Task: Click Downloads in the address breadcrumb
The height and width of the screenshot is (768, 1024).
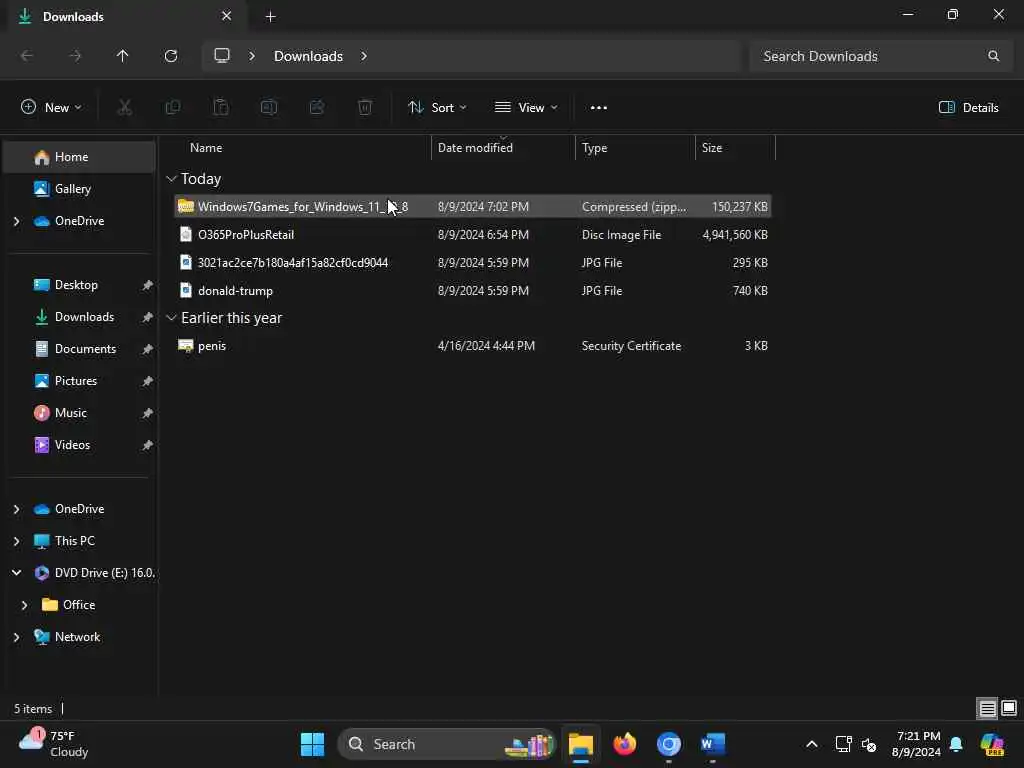Action: point(308,56)
